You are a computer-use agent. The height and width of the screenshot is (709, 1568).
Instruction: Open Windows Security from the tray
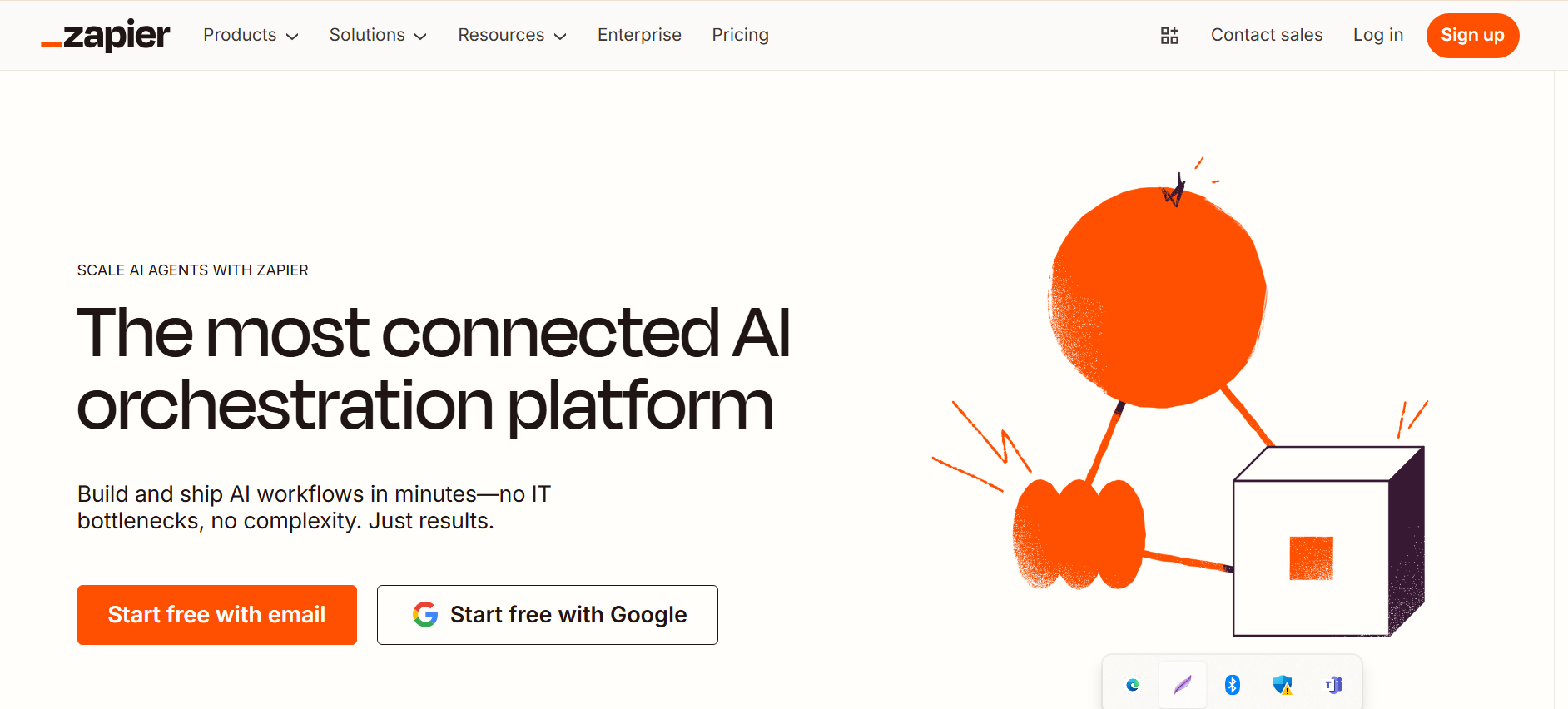coord(1283,685)
